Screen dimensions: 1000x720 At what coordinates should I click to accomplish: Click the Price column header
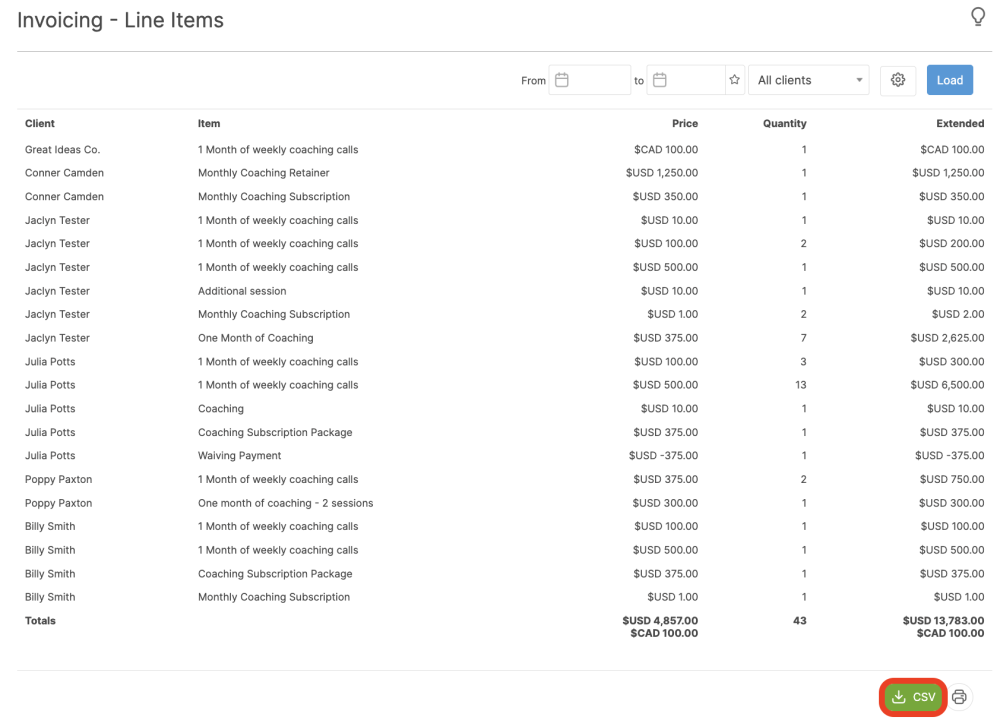tap(685, 123)
